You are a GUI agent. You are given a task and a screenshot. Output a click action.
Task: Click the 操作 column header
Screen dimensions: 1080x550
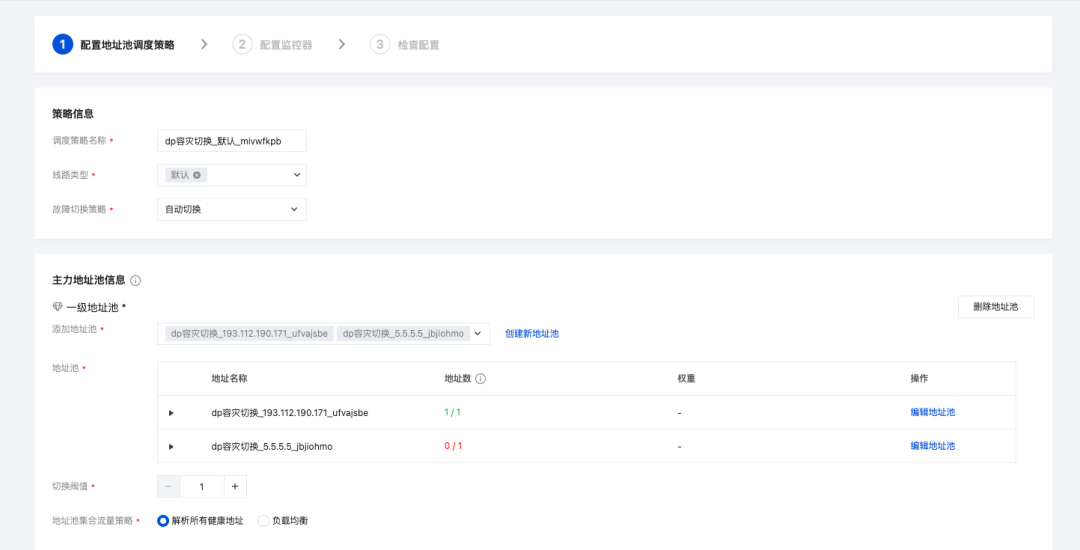[920, 379]
